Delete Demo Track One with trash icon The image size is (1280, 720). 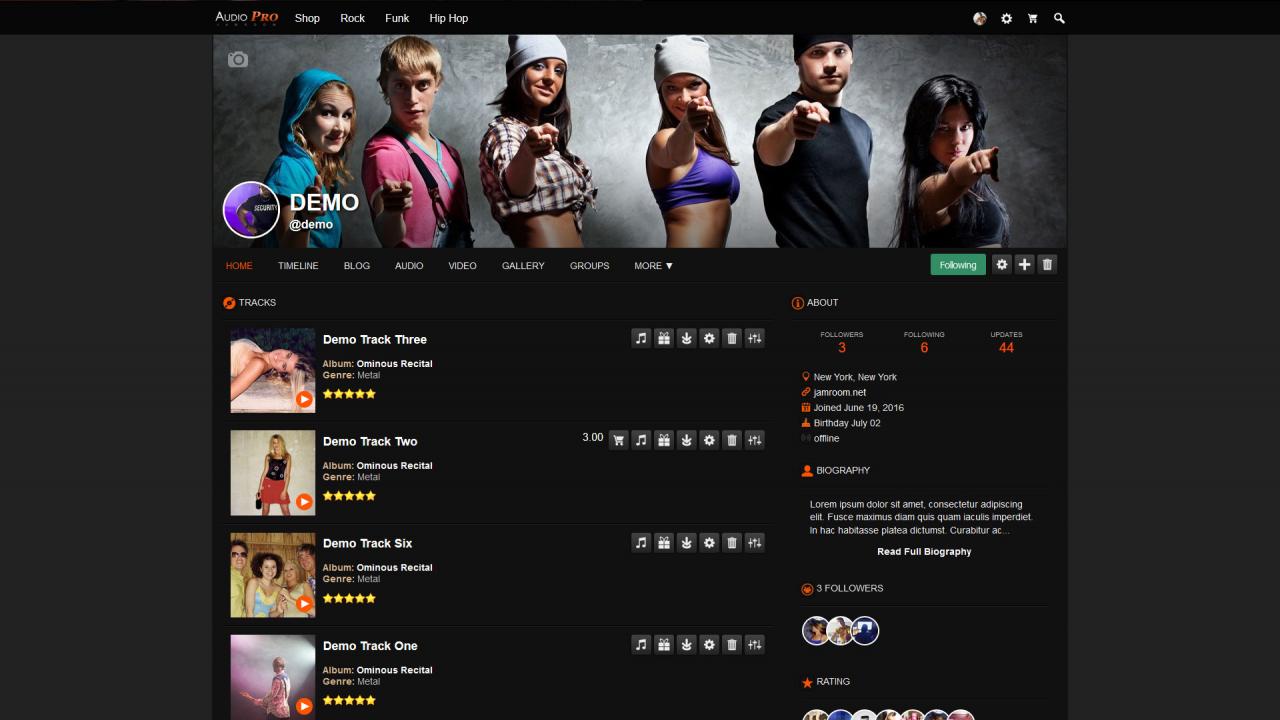tap(732, 644)
